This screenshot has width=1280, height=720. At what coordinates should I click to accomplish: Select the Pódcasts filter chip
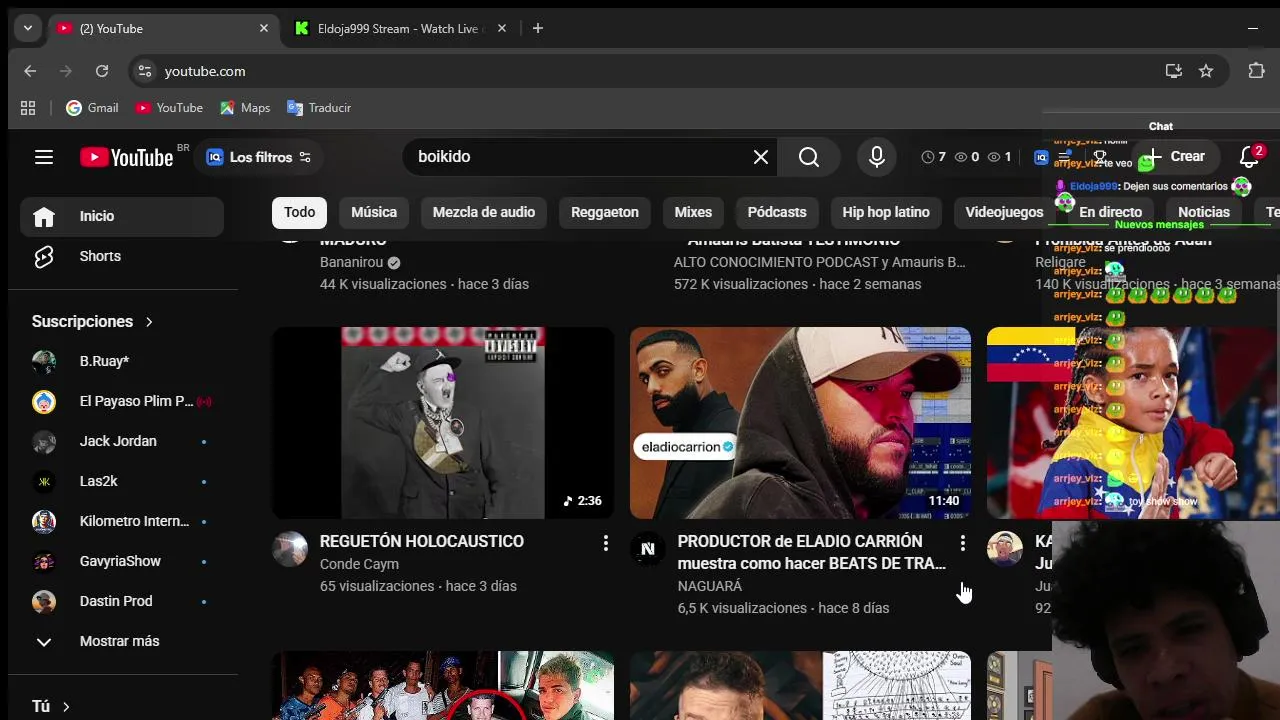(777, 212)
